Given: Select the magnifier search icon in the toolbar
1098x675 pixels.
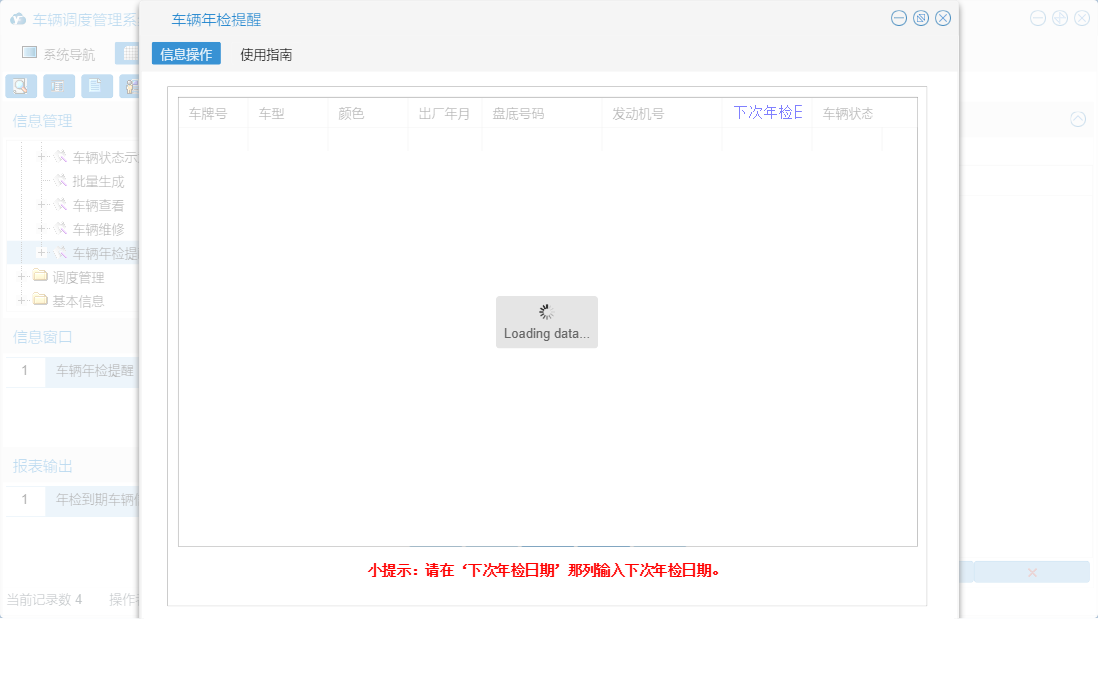Looking at the screenshot, I should pyautogui.click(x=20, y=86).
